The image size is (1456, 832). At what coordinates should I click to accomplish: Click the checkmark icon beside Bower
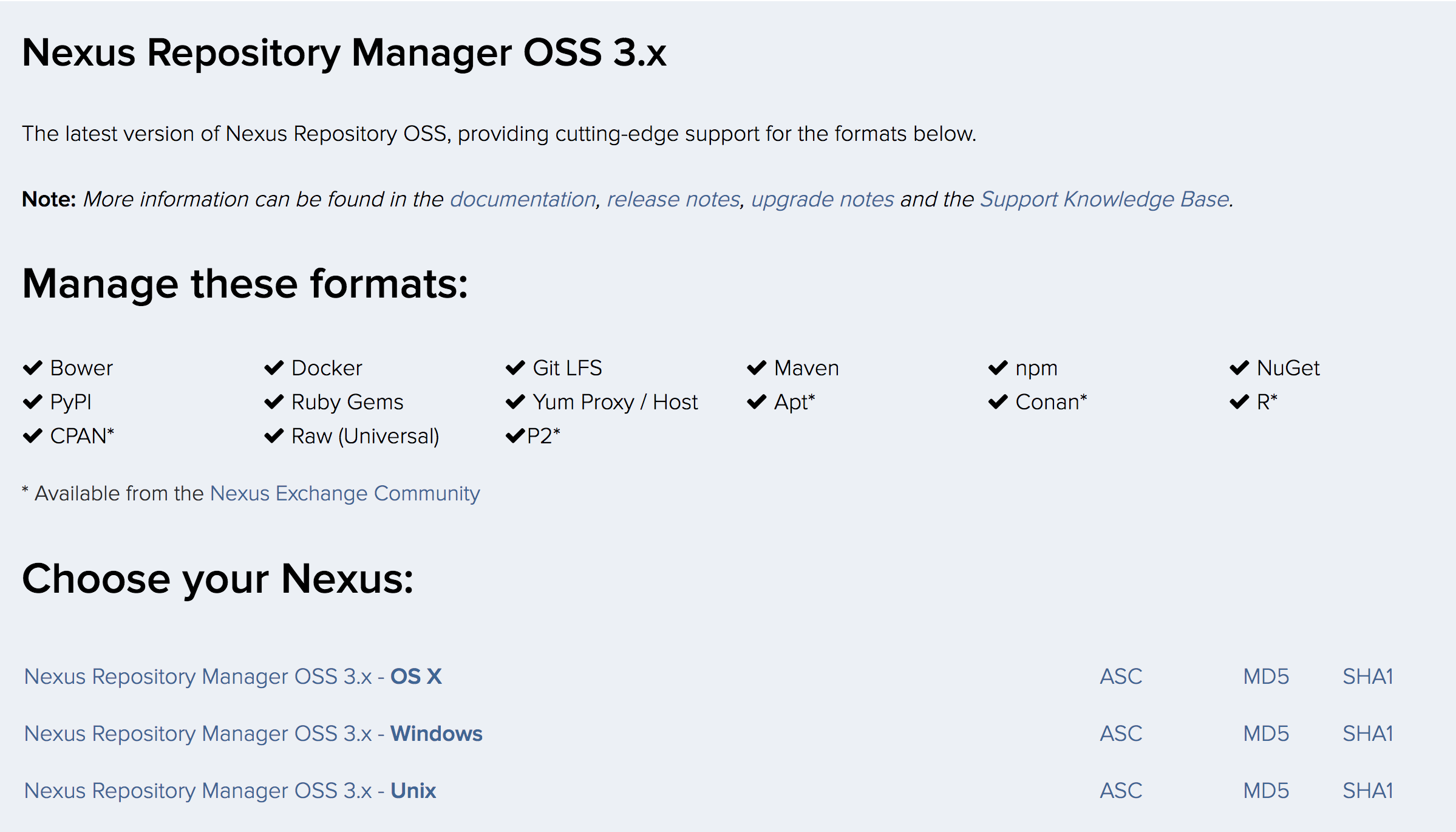point(32,368)
